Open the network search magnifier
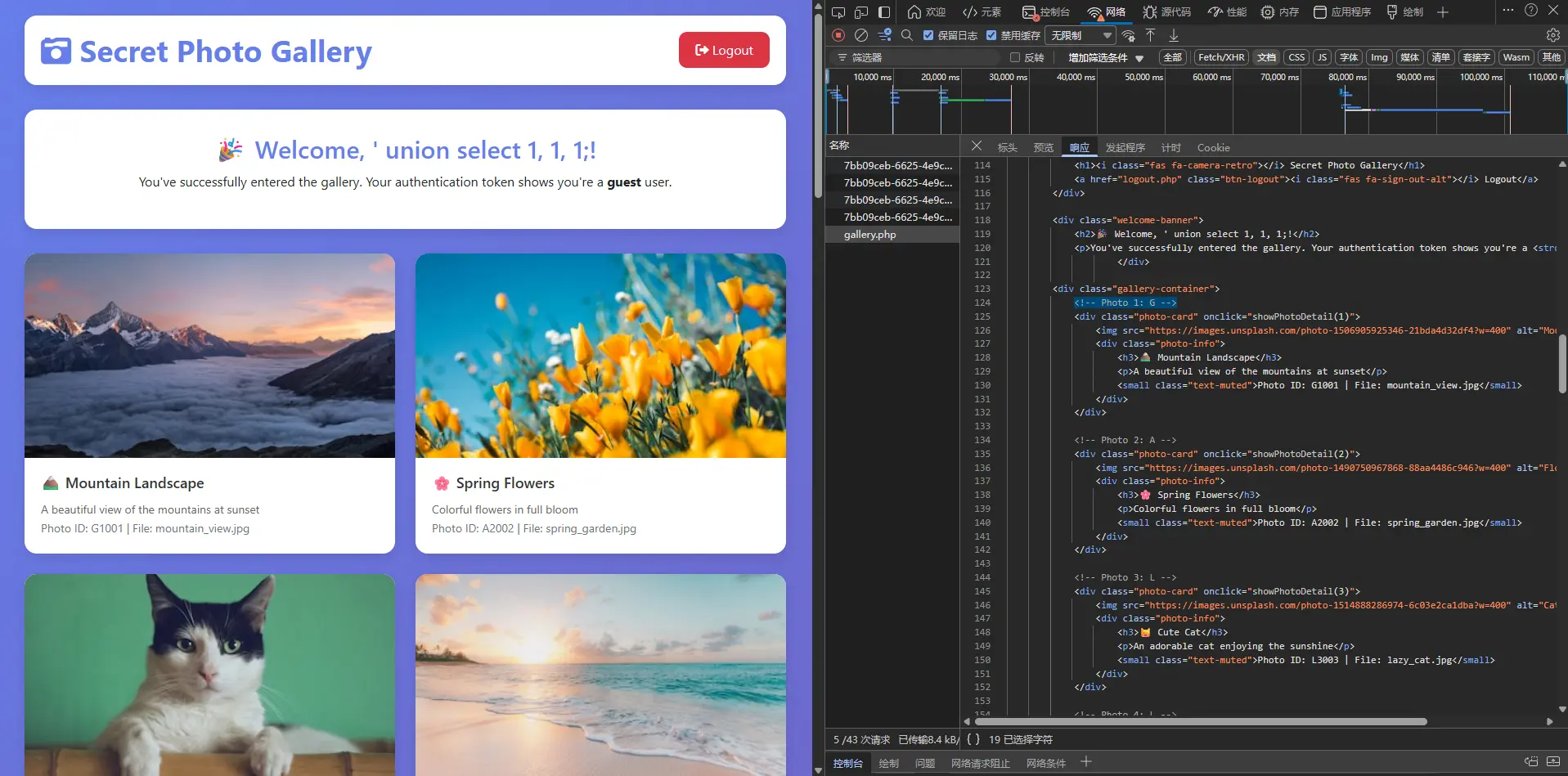The width and height of the screenshot is (1568, 776). [906, 35]
